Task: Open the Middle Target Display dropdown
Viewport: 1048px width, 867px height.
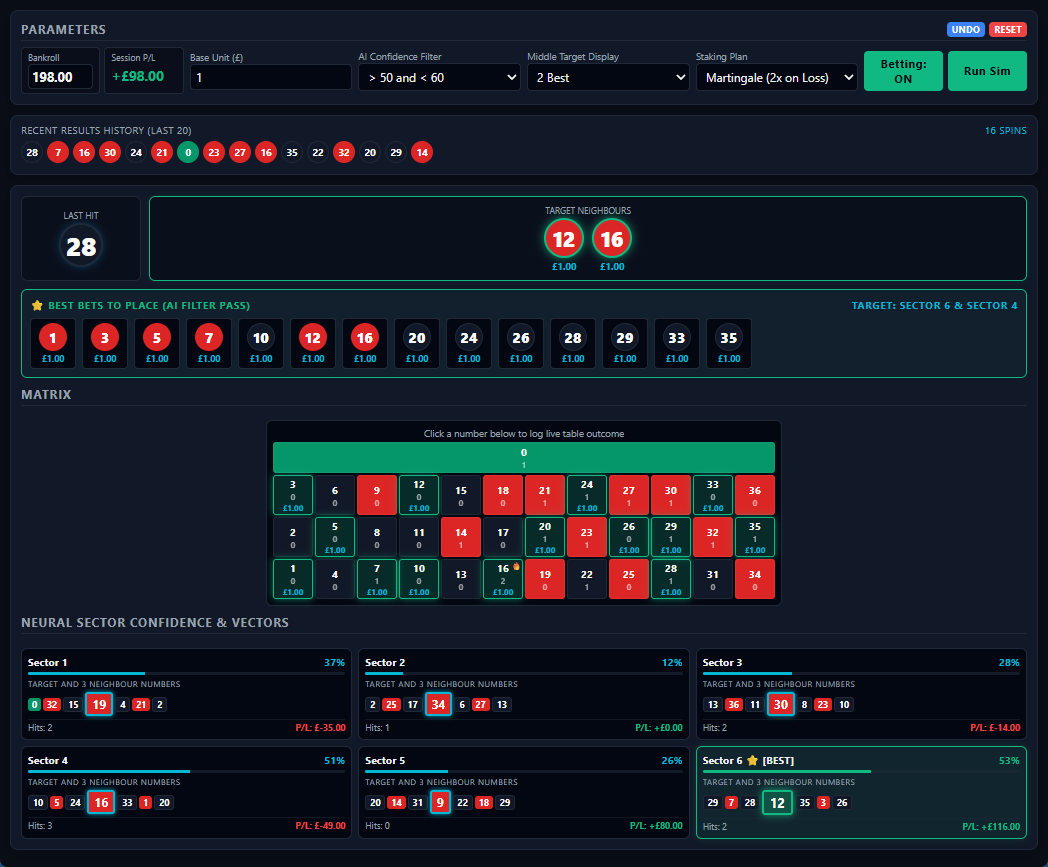Action: click(x=608, y=78)
